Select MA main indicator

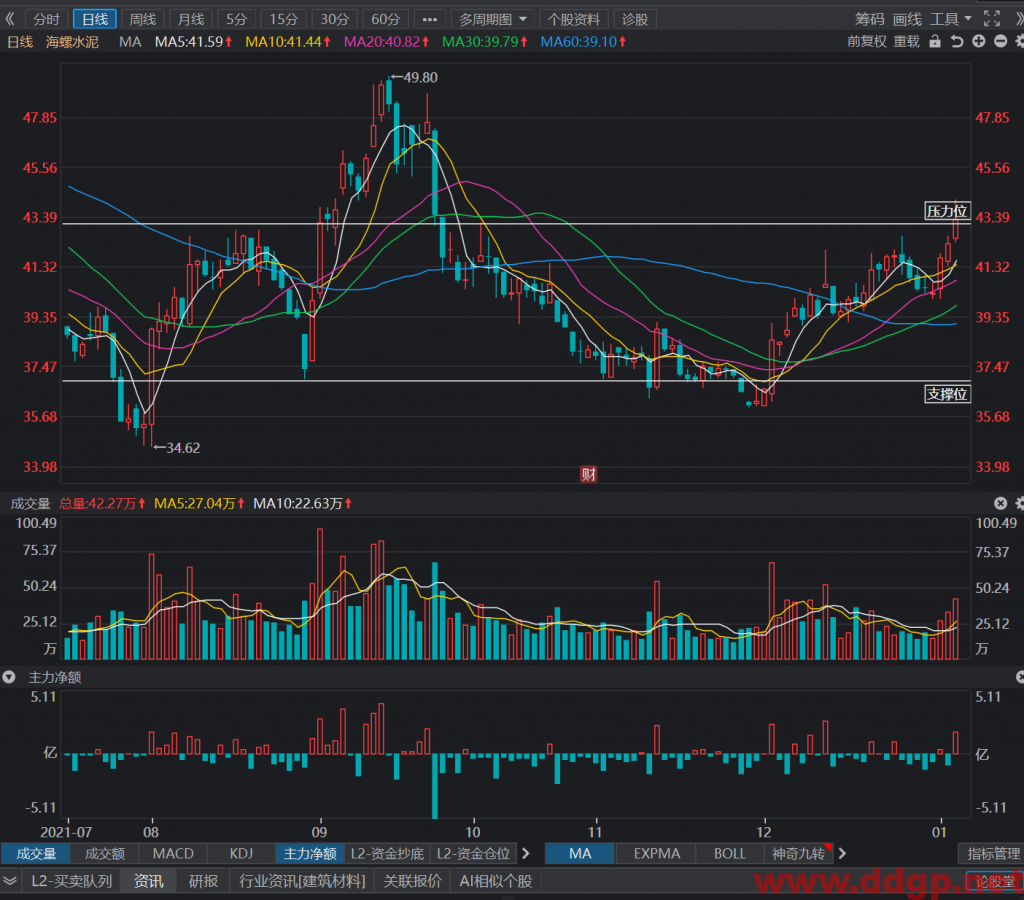[x=580, y=853]
